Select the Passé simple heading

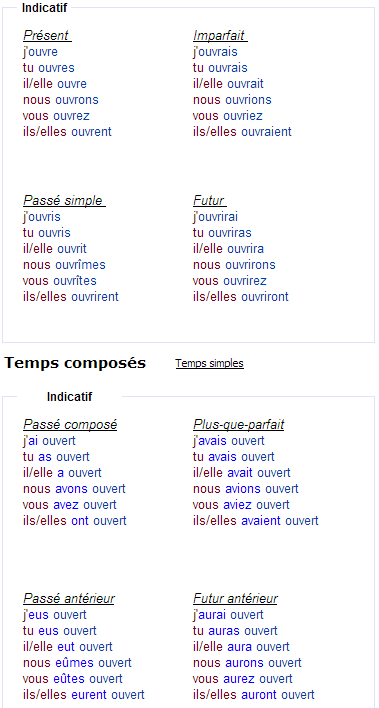coord(65,200)
